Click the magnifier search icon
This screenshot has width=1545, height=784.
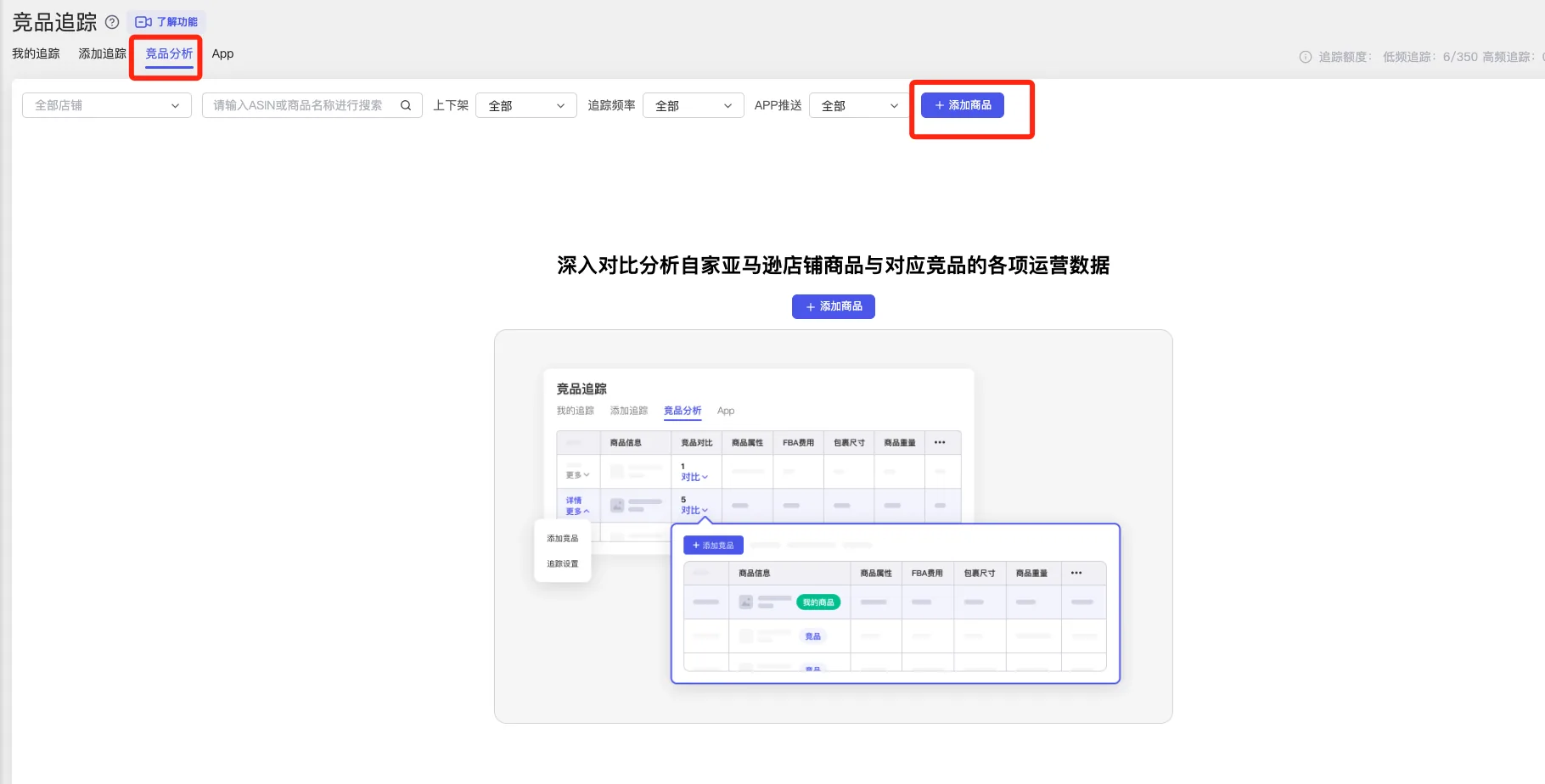(406, 105)
